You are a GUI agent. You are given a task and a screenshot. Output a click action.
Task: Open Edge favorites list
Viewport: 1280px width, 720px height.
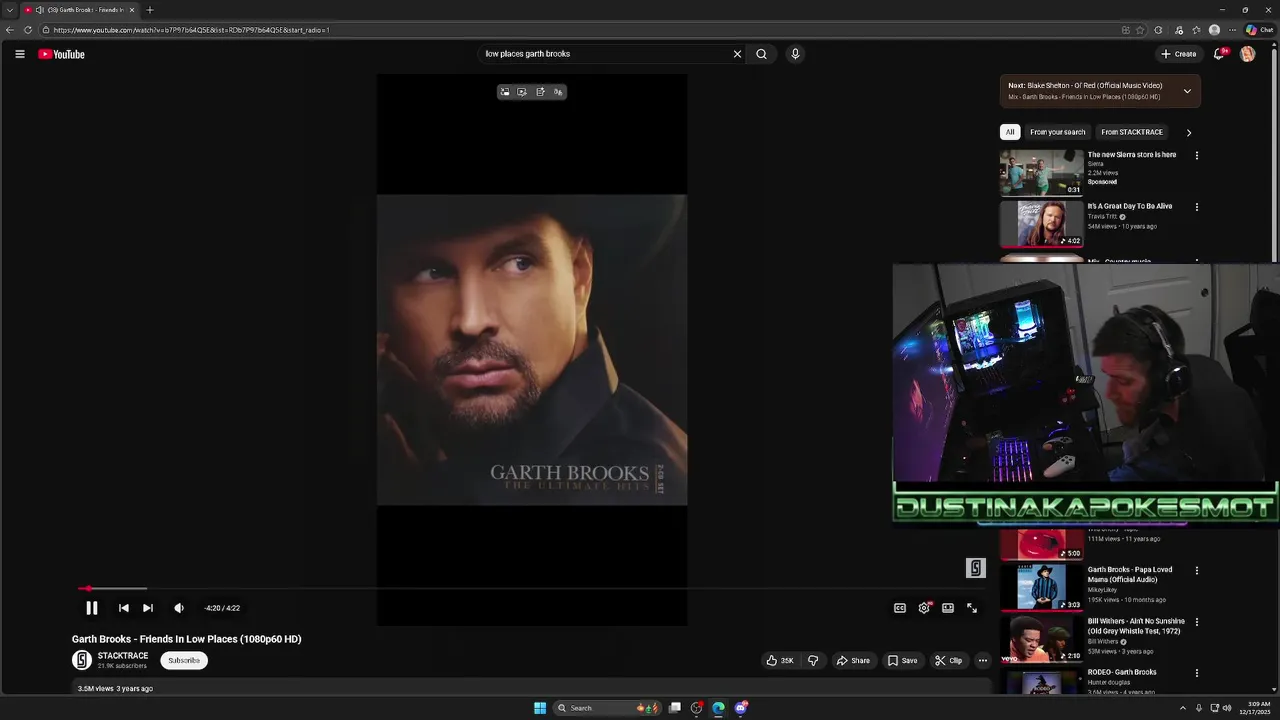(1196, 30)
